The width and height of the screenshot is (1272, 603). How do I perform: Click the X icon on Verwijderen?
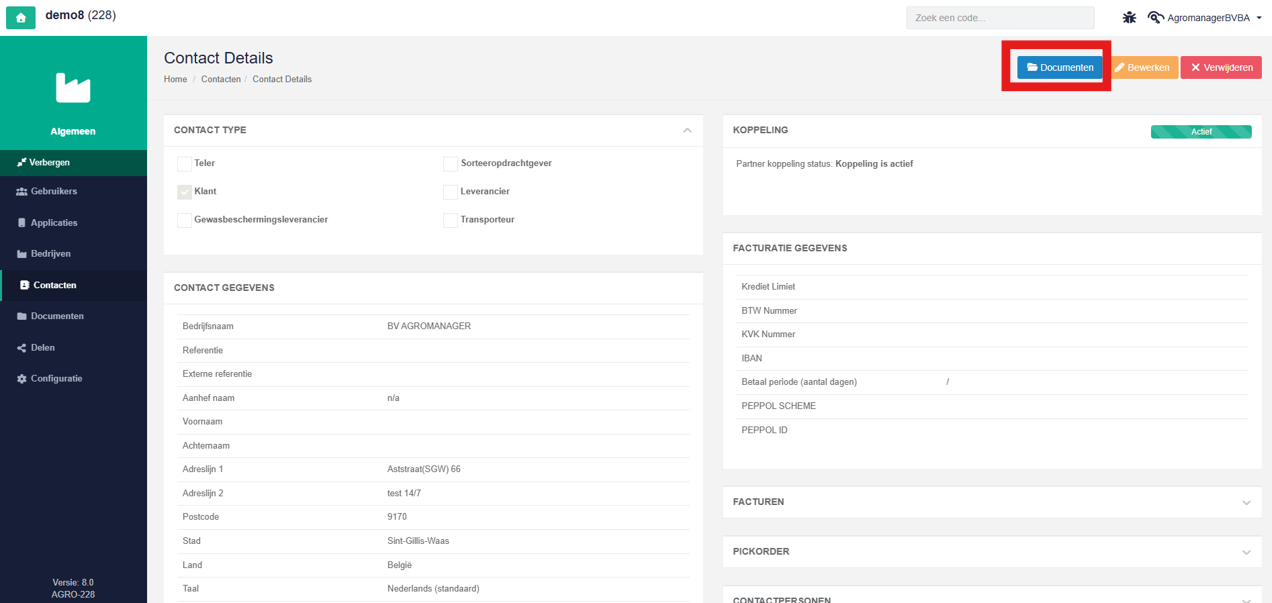[1195, 67]
